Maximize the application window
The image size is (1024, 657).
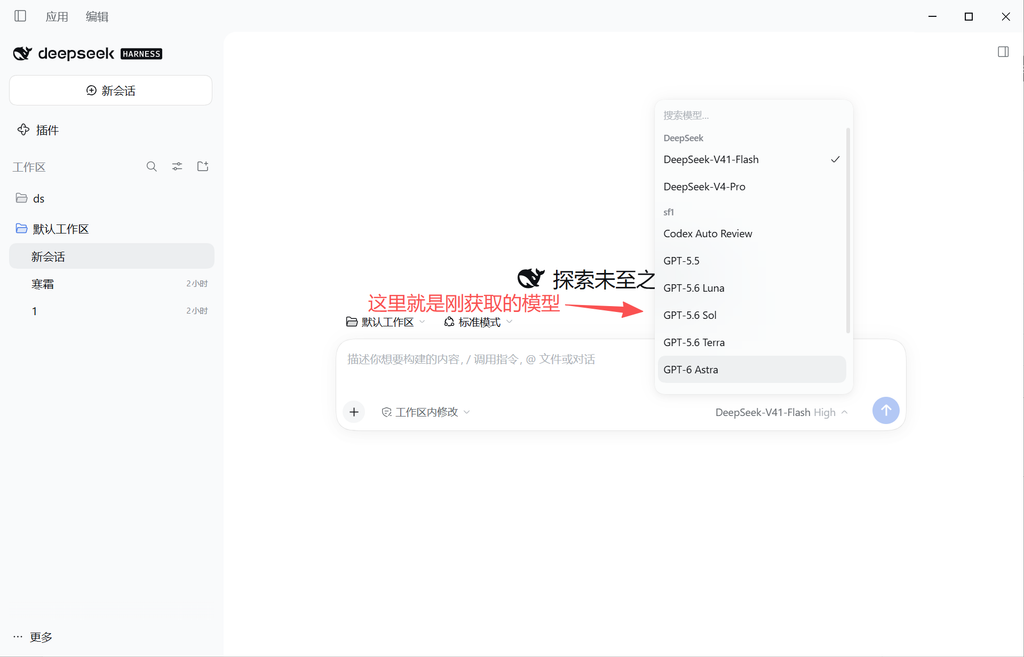click(x=968, y=16)
